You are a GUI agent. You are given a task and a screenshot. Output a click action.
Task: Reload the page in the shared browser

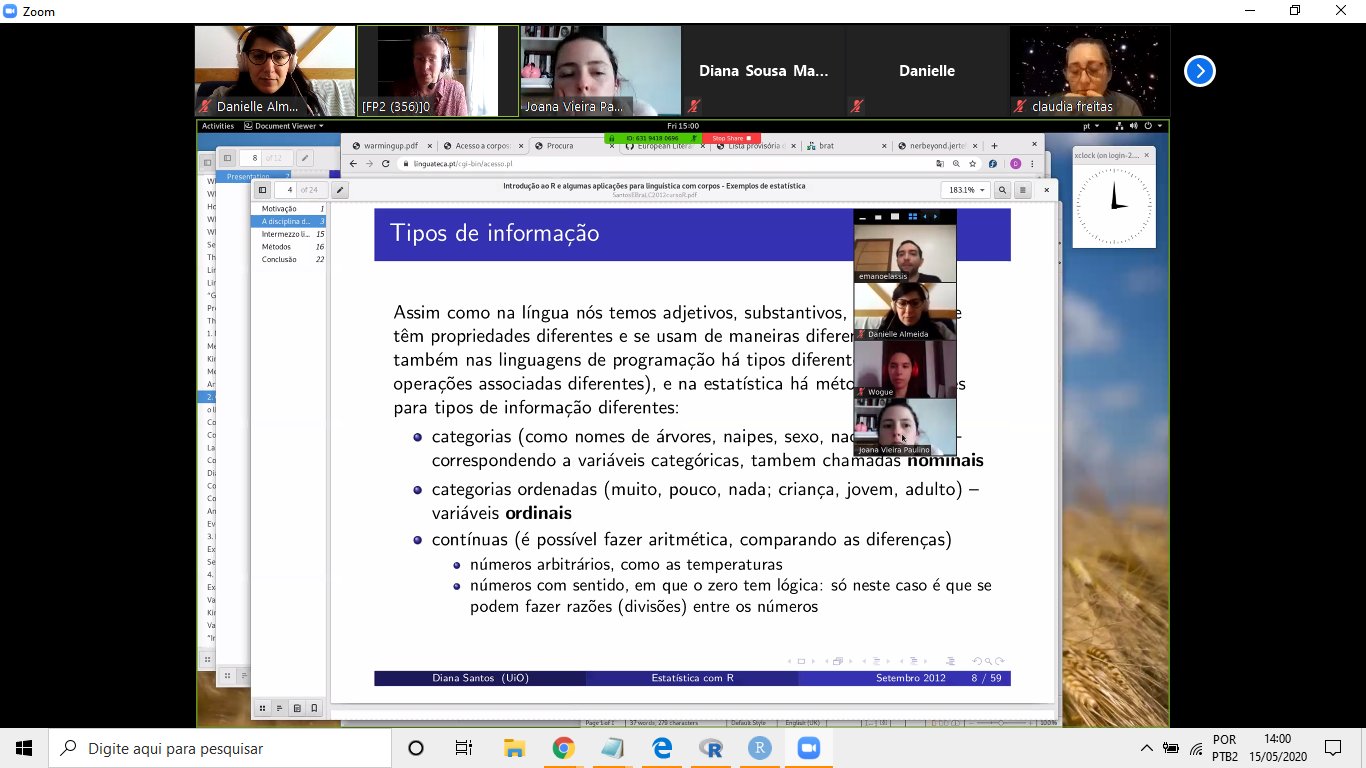point(385,163)
